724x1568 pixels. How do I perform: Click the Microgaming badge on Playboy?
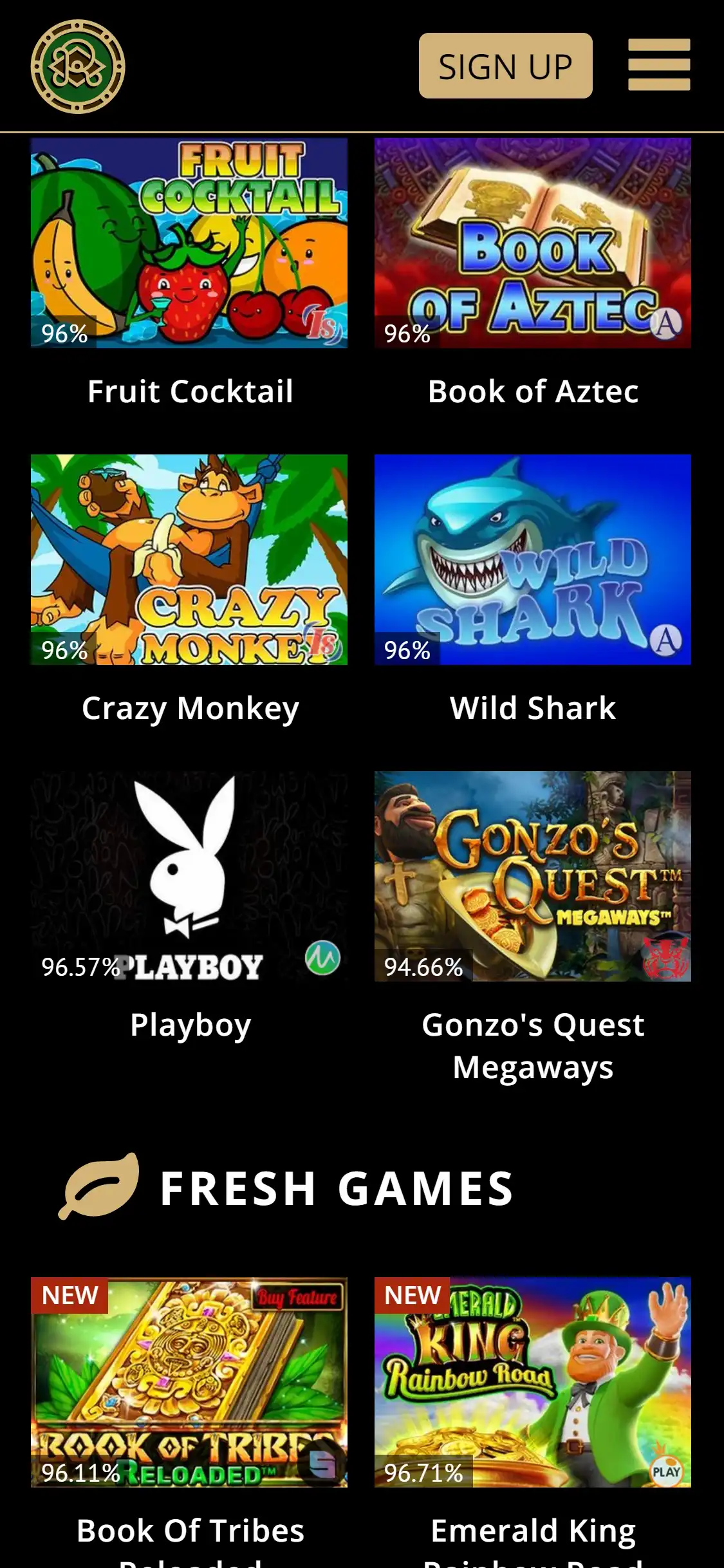click(322, 957)
